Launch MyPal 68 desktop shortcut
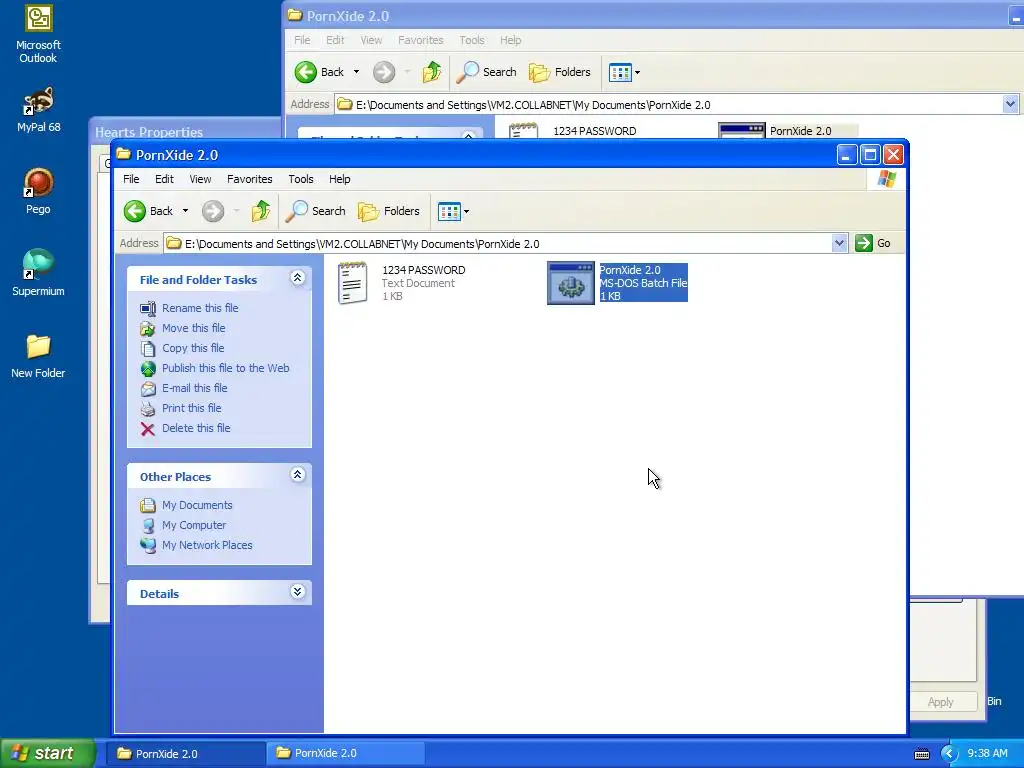1024x768 pixels. [39, 110]
